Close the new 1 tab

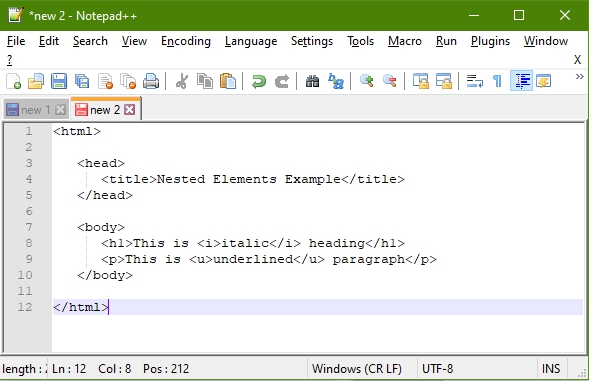pyautogui.click(x=60, y=110)
